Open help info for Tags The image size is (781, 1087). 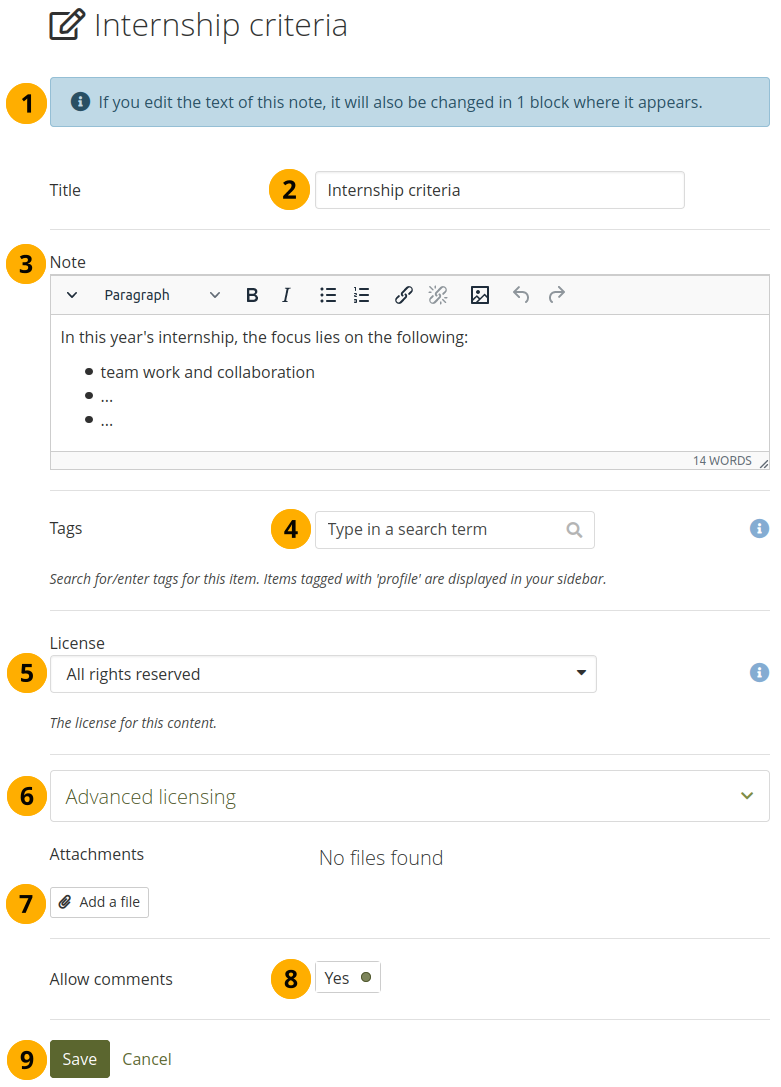(x=759, y=528)
